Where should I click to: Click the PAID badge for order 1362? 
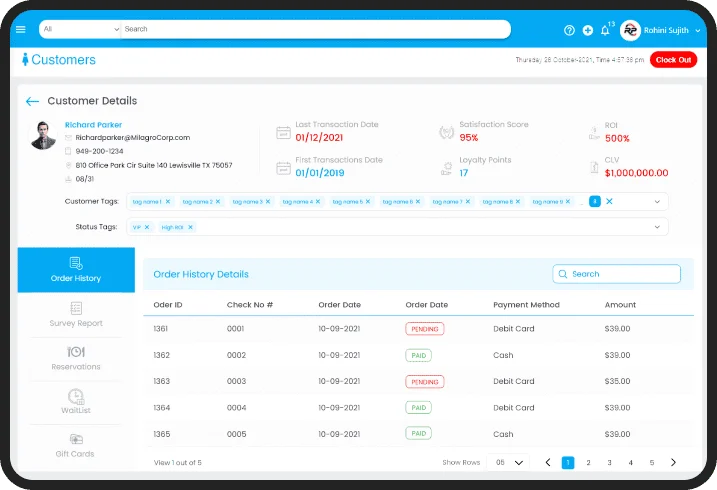pyautogui.click(x=418, y=355)
